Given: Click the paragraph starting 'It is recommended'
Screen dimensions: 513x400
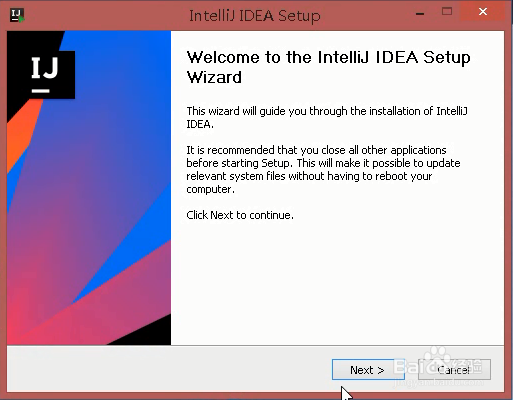Looking at the screenshot, I should 323,170.
